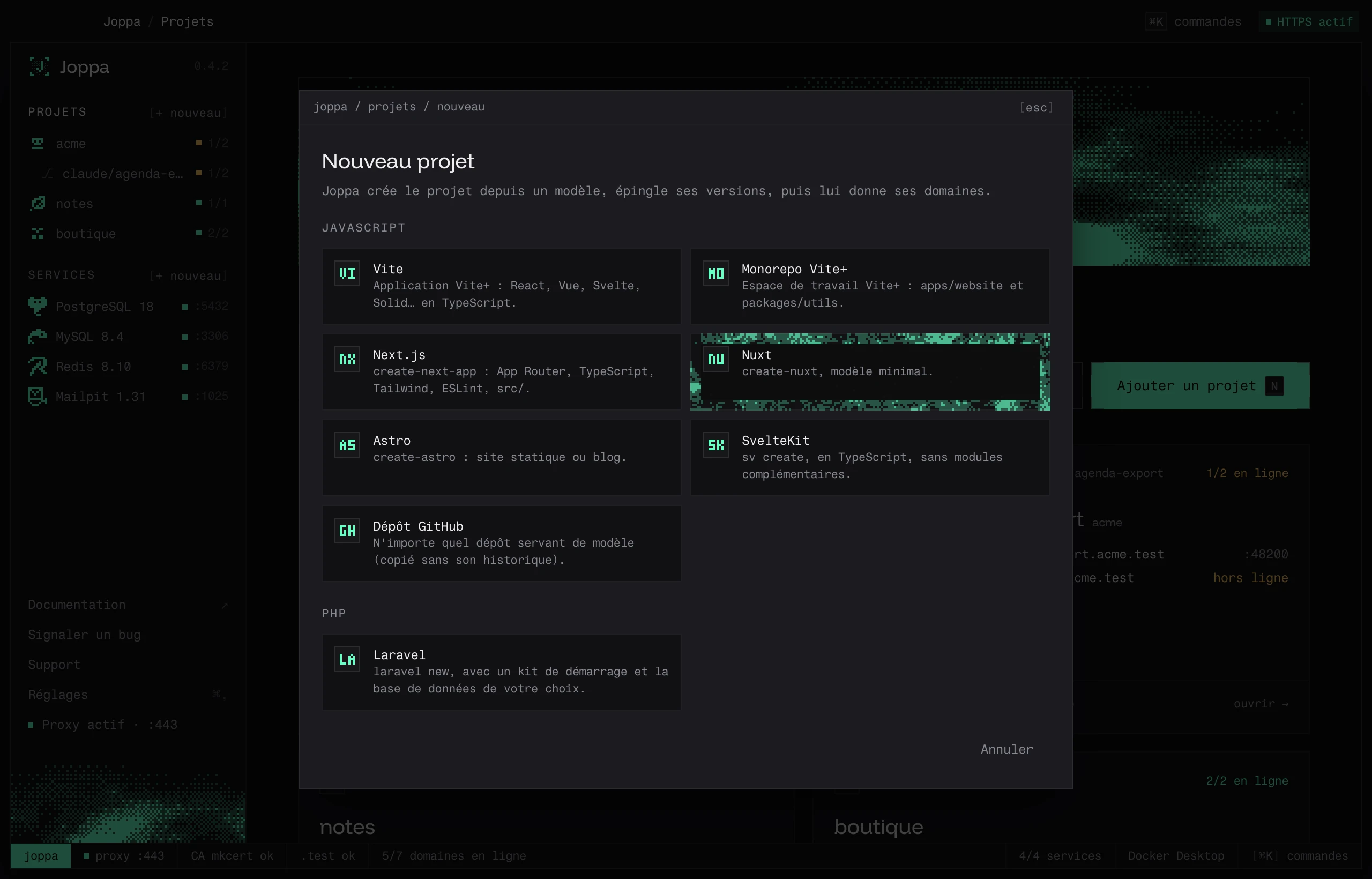1372x879 pixels.
Task: Click '5/7 domaines en ligne' status entry
Action: pyautogui.click(x=454, y=855)
